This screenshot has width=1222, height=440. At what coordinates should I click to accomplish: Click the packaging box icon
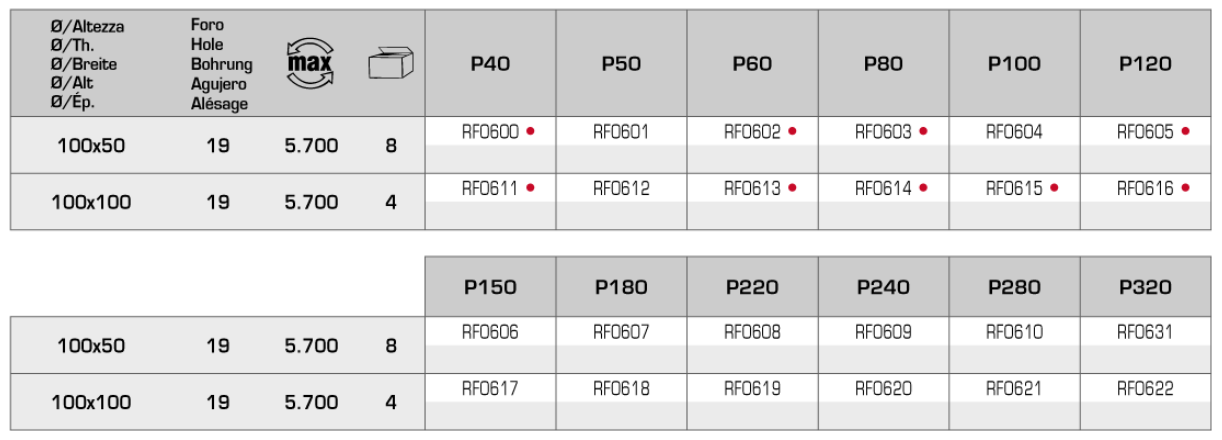391,64
